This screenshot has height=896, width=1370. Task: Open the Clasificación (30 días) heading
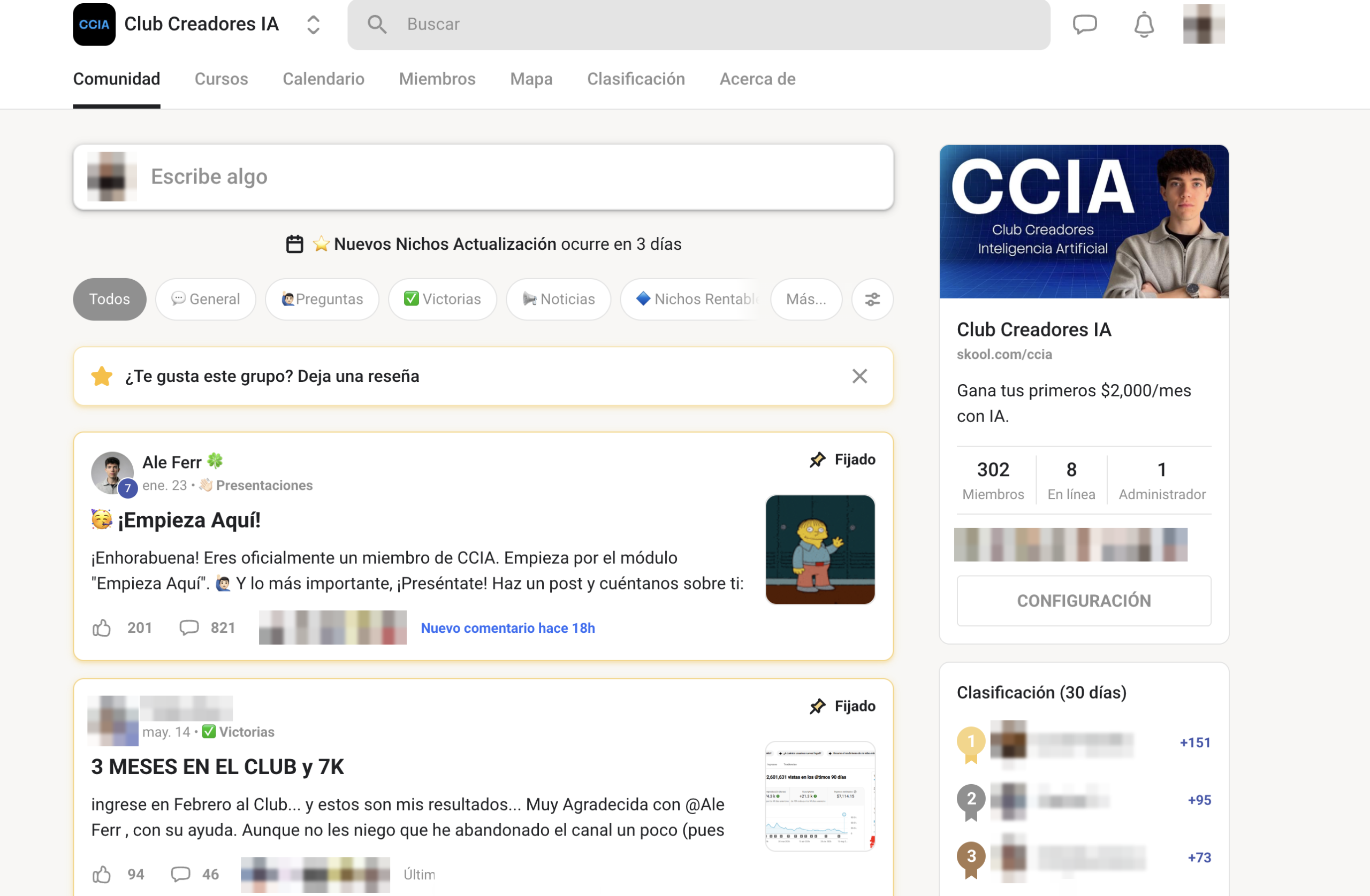coord(1042,692)
